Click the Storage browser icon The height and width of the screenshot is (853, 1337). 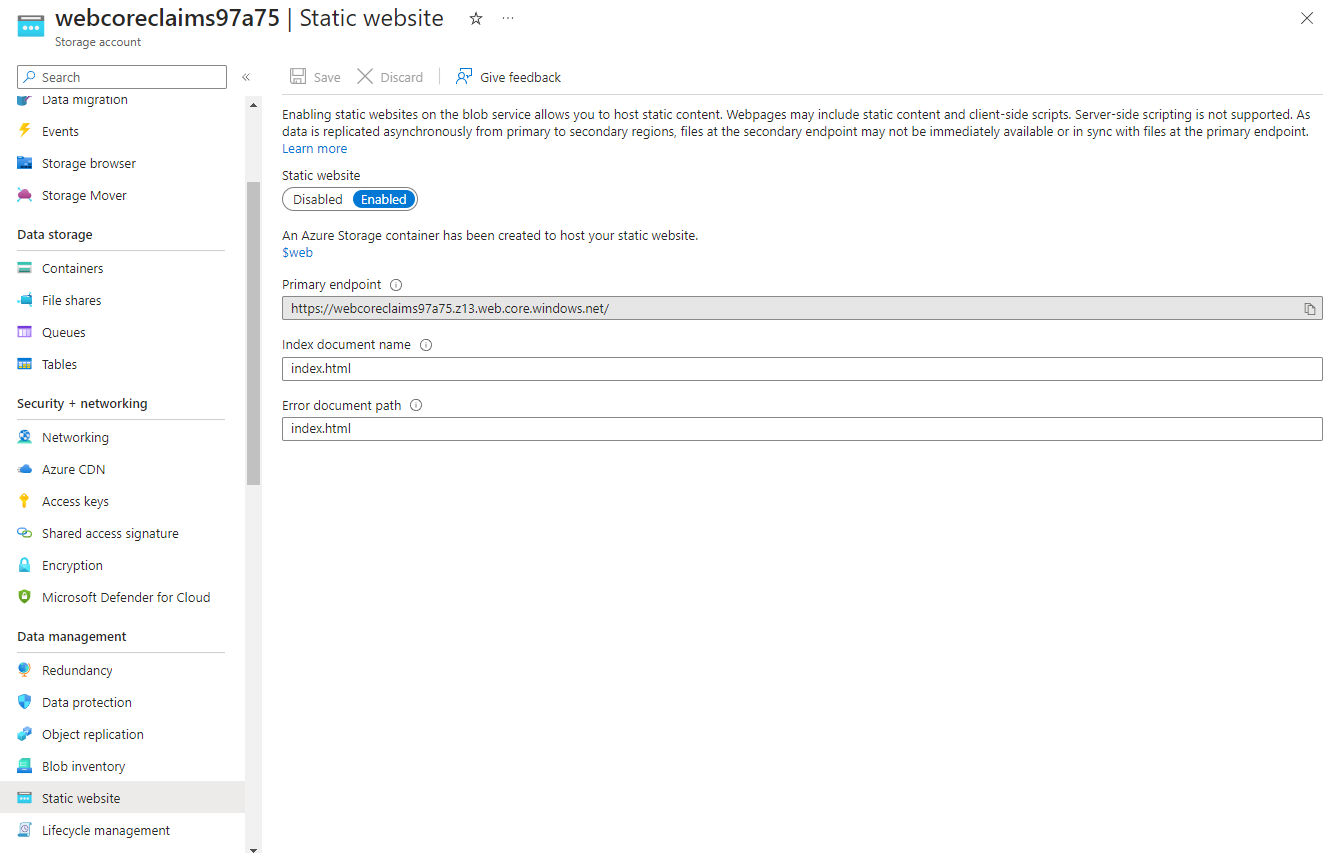[25, 163]
